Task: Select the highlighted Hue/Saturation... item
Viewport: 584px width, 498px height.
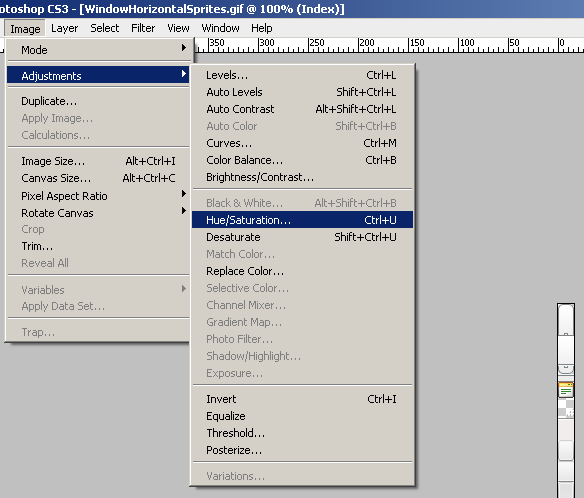Action: point(302,220)
